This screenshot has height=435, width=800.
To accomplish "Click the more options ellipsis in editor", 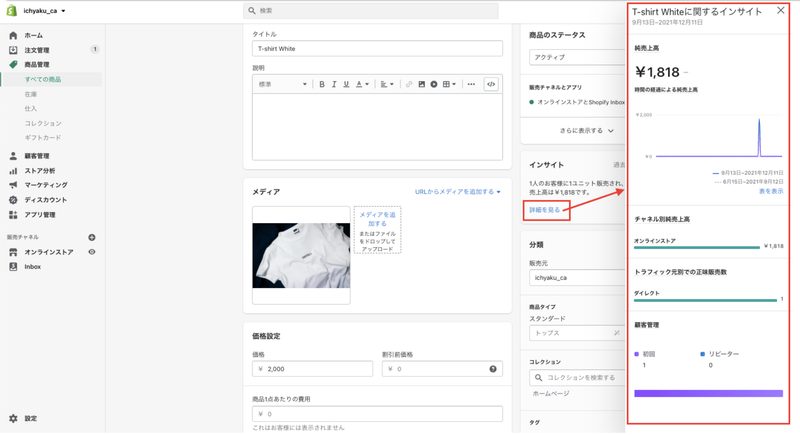I will 471,84.
